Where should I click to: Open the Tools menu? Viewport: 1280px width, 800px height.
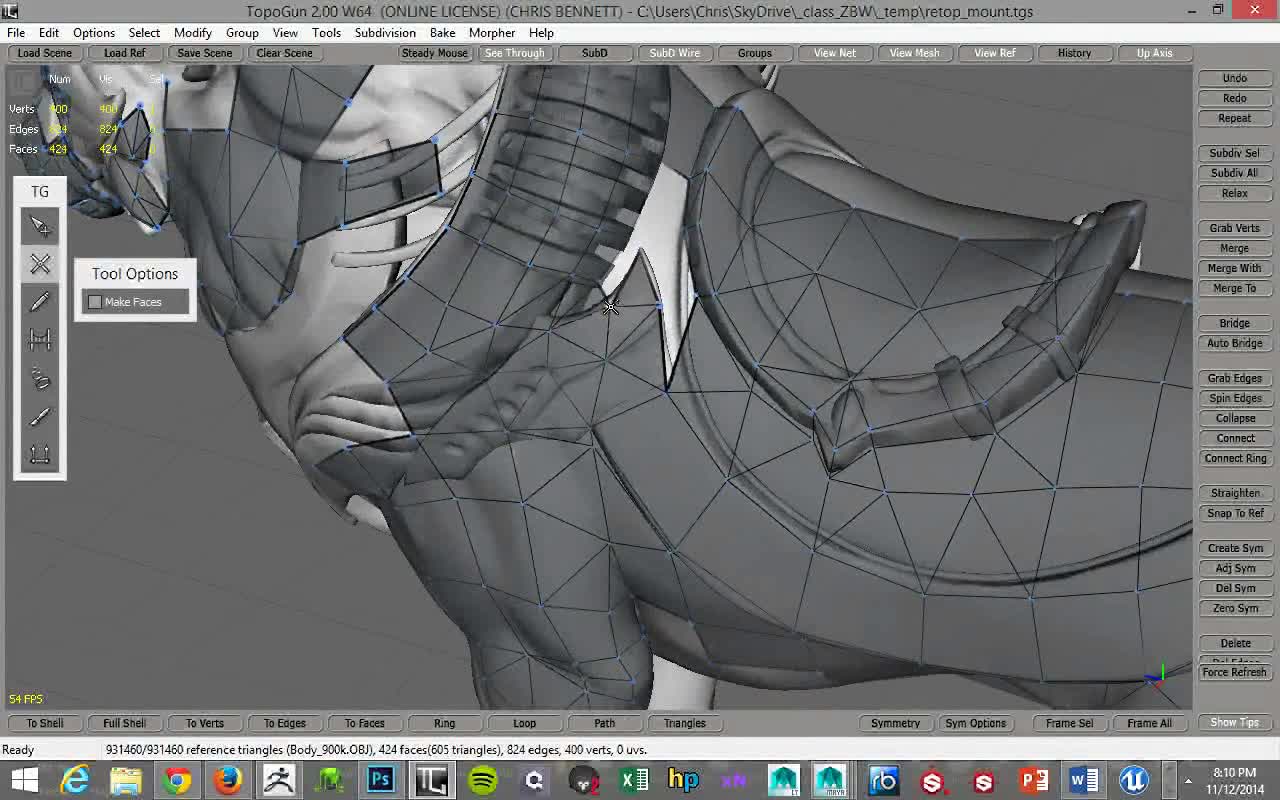point(326,32)
